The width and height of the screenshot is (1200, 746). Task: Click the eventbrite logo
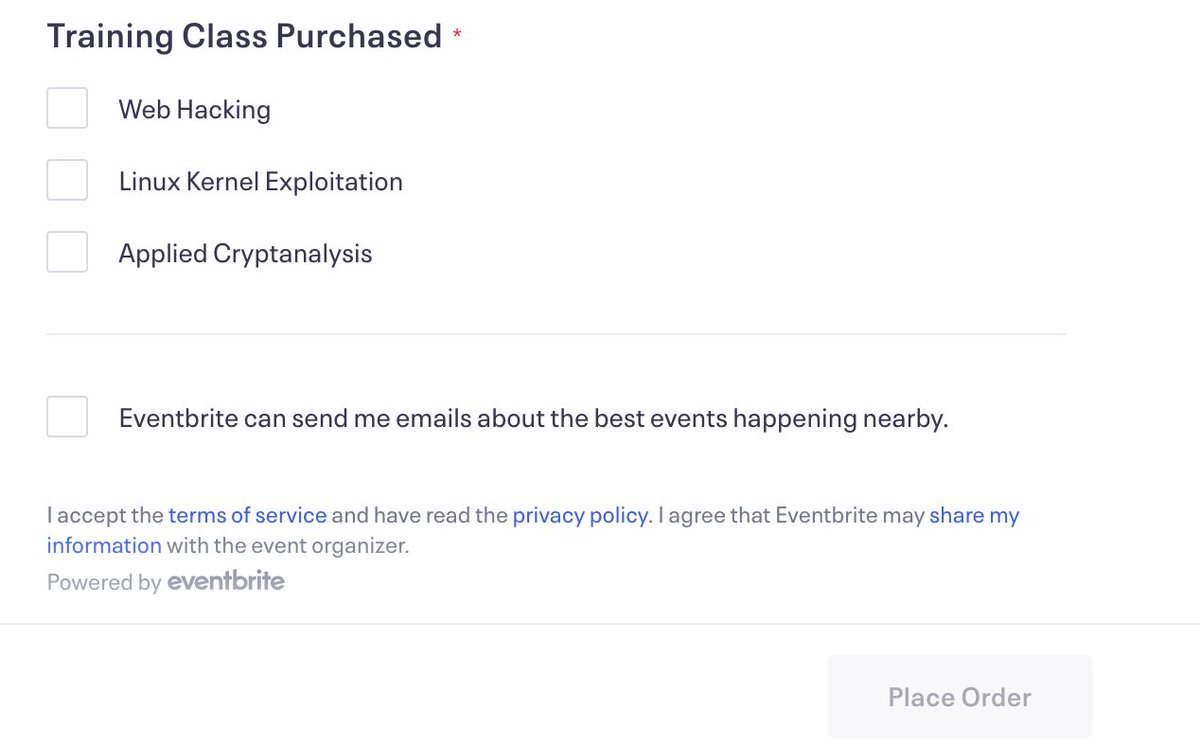click(226, 581)
